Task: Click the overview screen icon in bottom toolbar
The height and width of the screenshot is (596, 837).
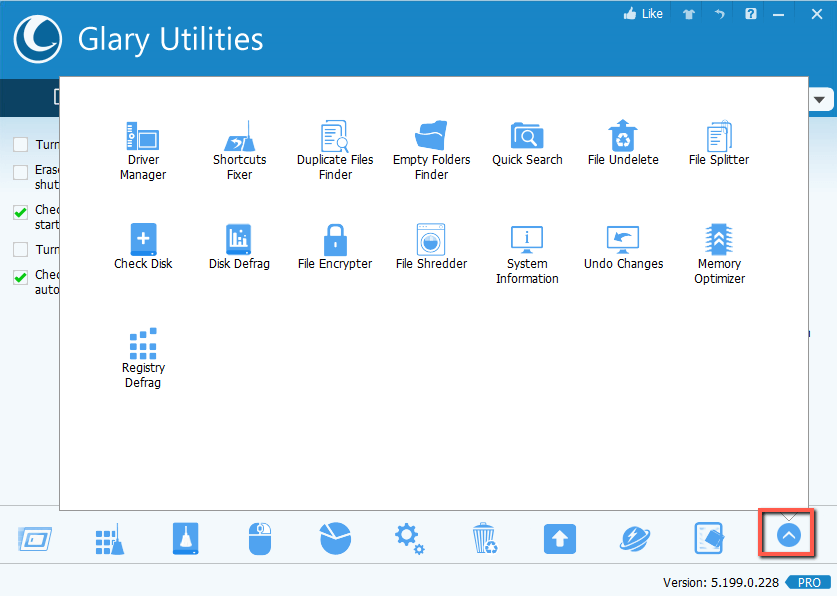Action: pyautogui.click(x=35, y=539)
